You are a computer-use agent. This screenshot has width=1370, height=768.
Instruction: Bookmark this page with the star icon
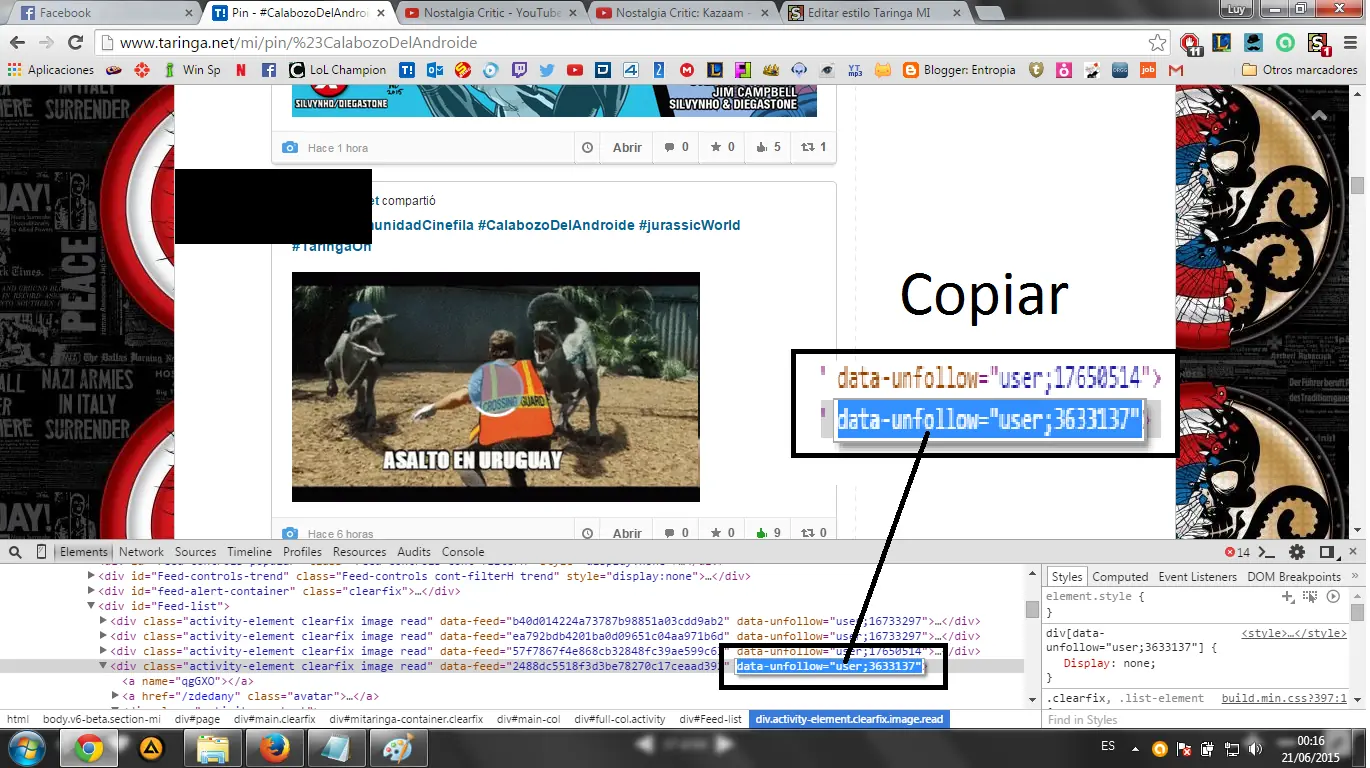click(1157, 43)
